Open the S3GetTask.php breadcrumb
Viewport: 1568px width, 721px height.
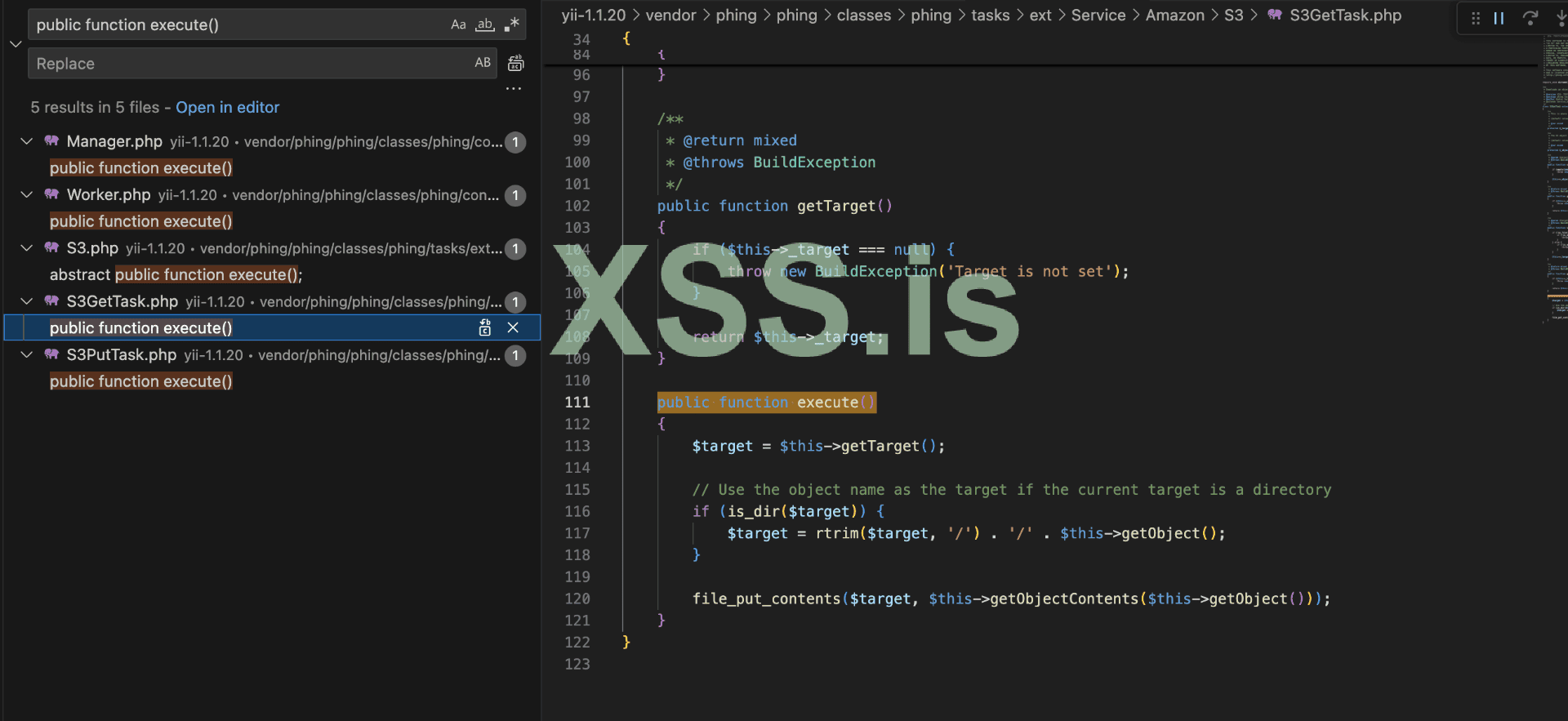point(1346,15)
